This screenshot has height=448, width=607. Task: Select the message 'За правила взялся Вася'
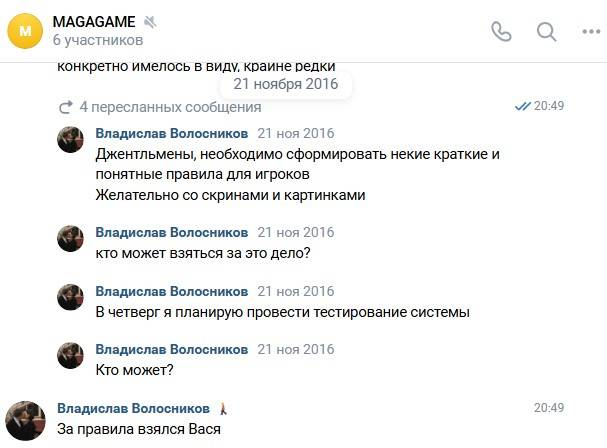[139, 429]
